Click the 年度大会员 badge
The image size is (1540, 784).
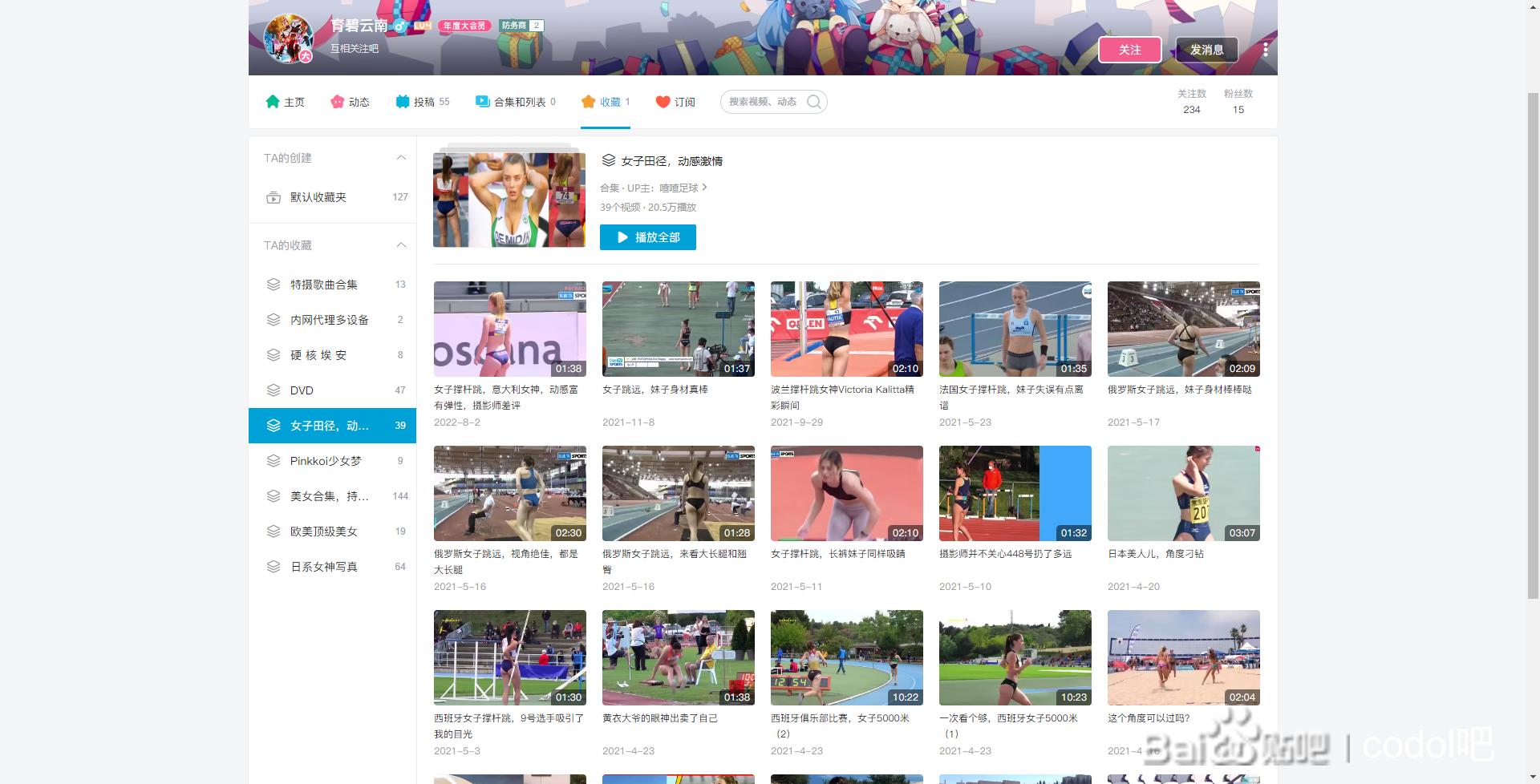pyautogui.click(x=464, y=26)
